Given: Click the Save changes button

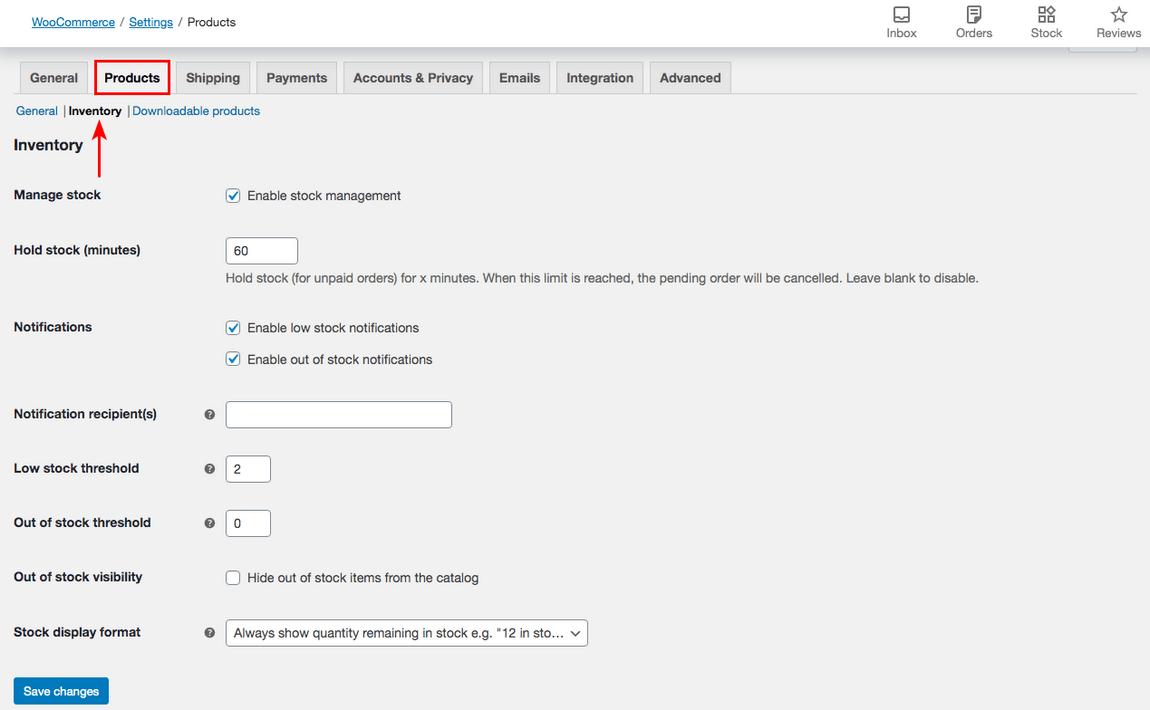Looking at the screenshot, I should [x=61, y=691].
